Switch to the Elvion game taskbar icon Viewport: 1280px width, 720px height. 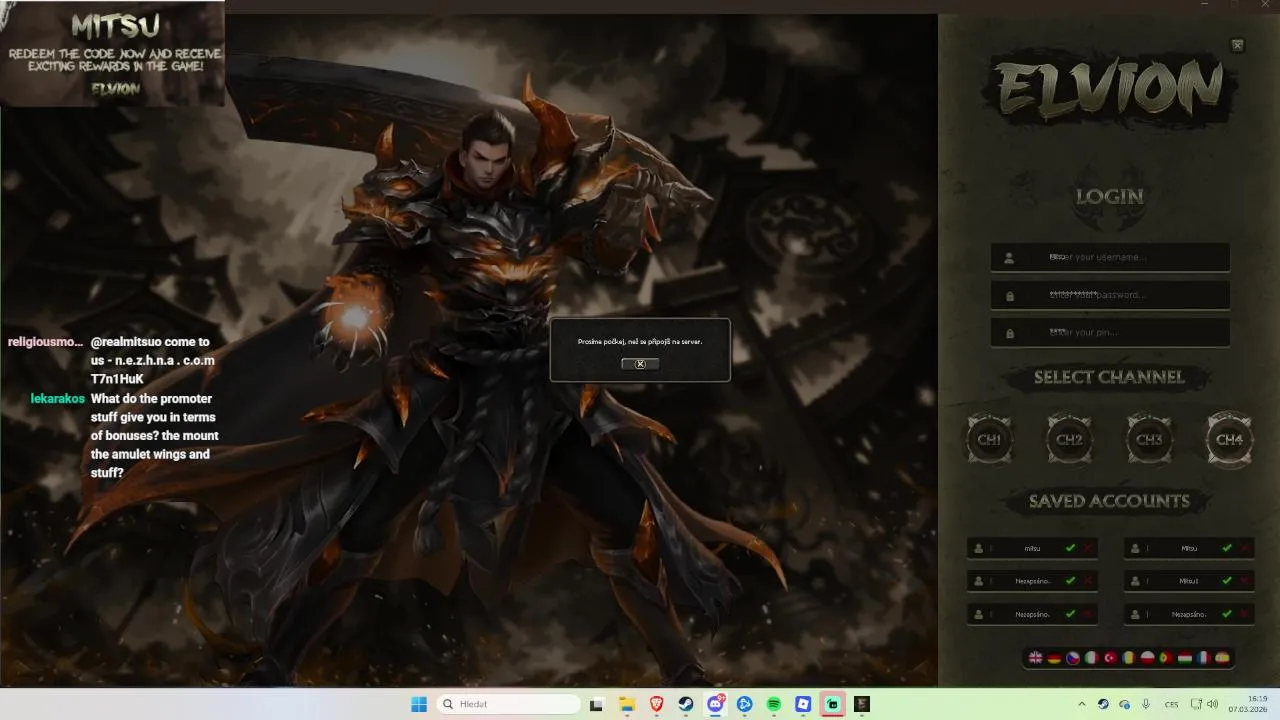862,704
